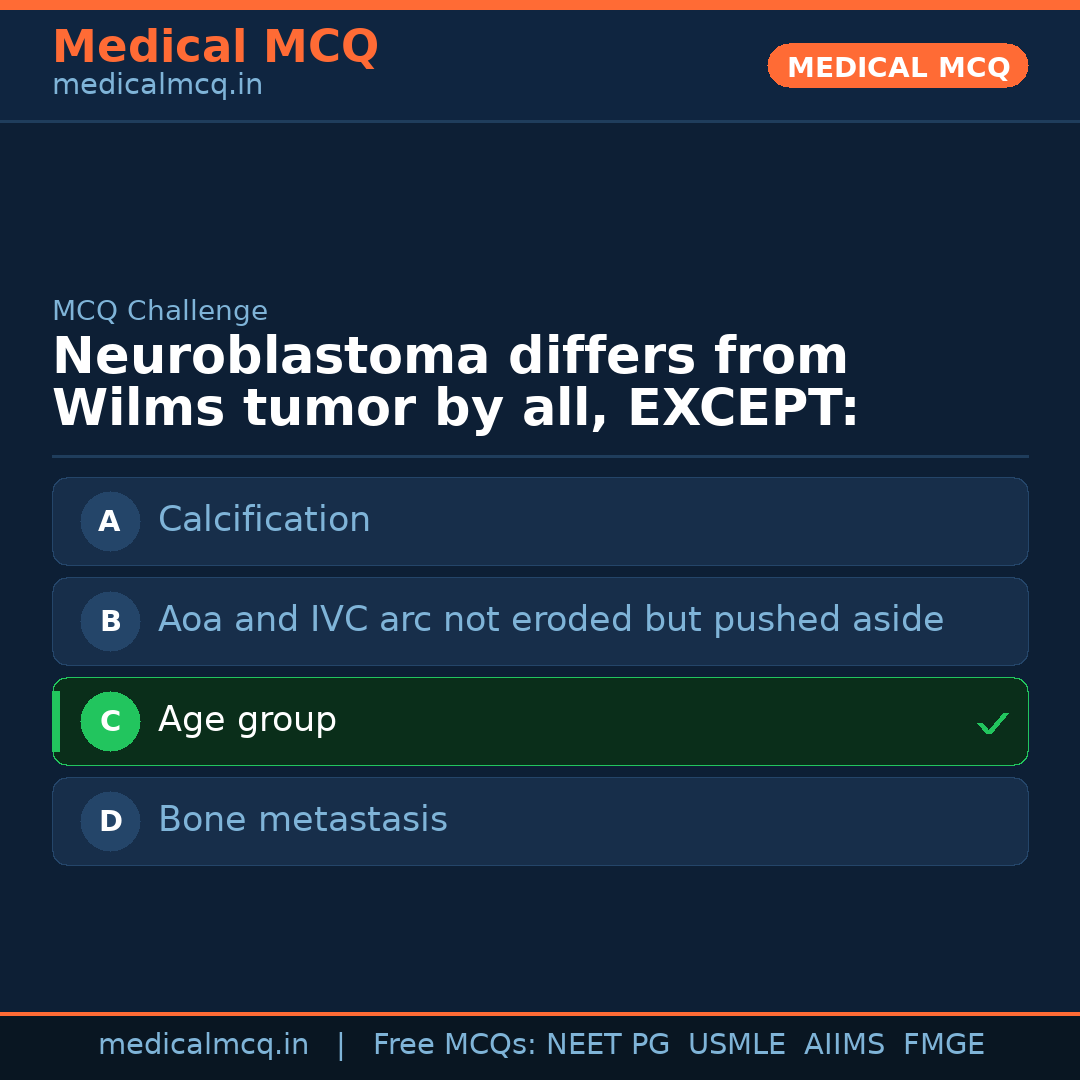
Task: Select the Calcification answer option
Action: (264, 520)
